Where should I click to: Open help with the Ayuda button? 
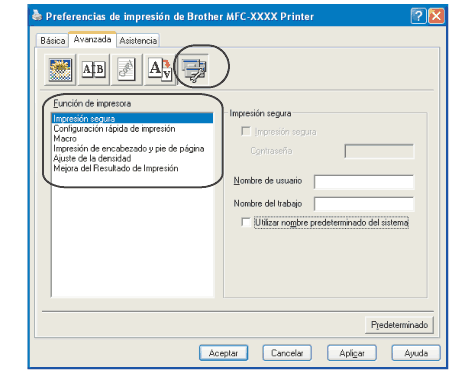[x=416, y=353]
